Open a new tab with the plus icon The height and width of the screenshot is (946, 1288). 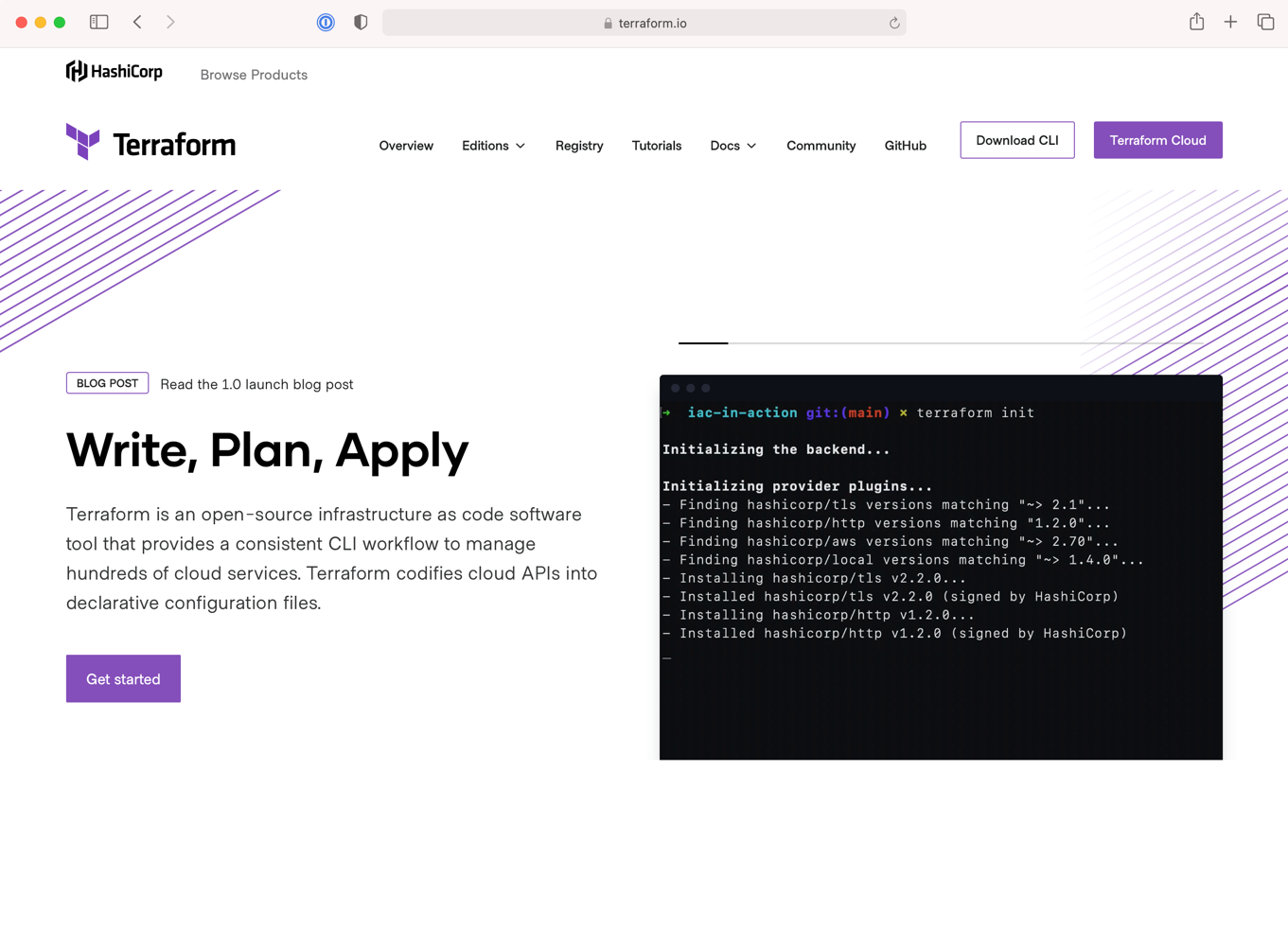point(1230,21)
